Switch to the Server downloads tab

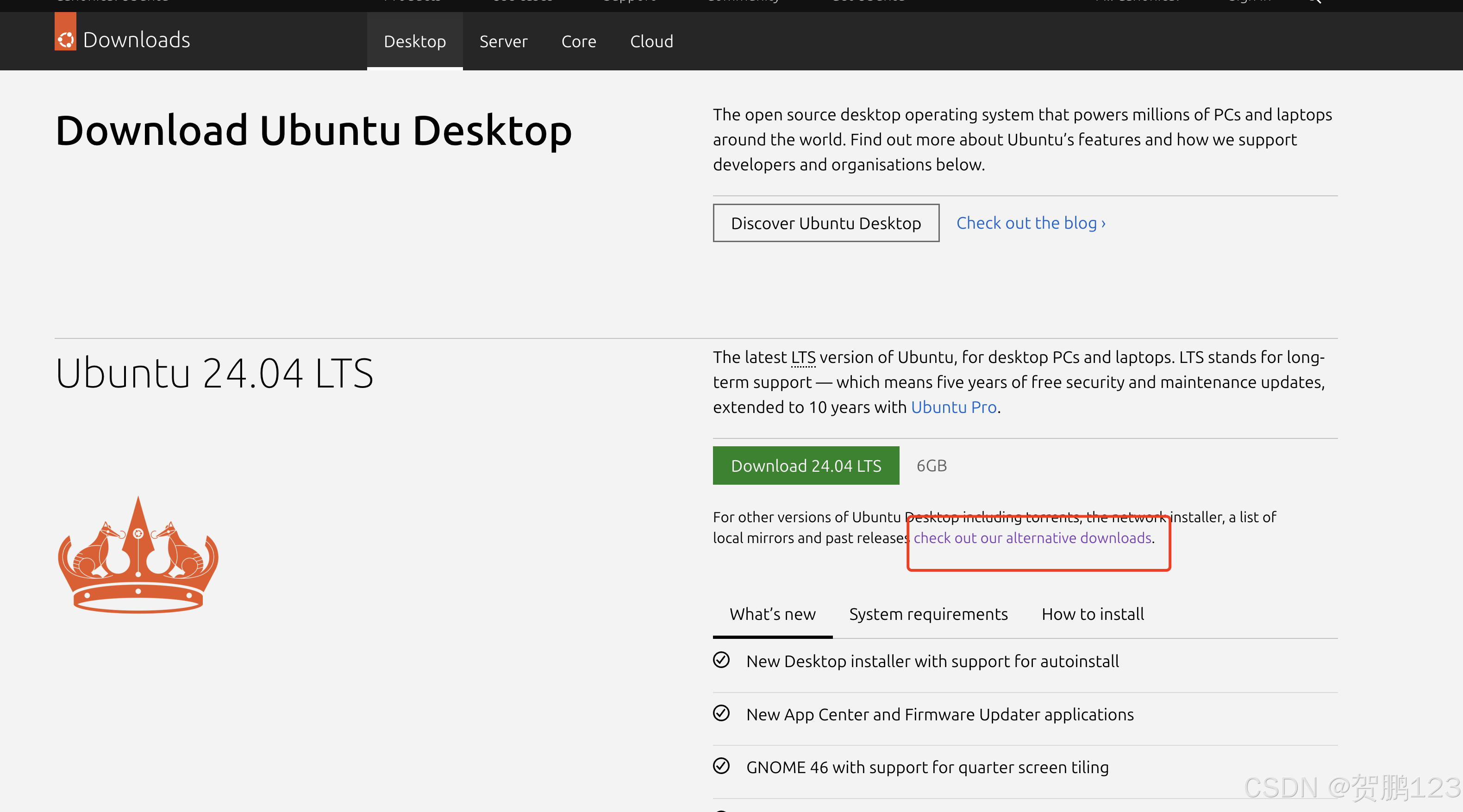[x=503, y=42]
